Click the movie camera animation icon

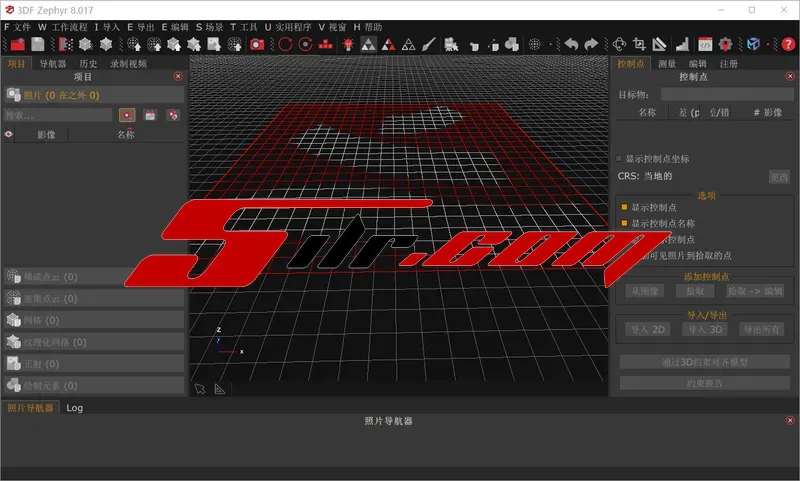tap(451, 45)
